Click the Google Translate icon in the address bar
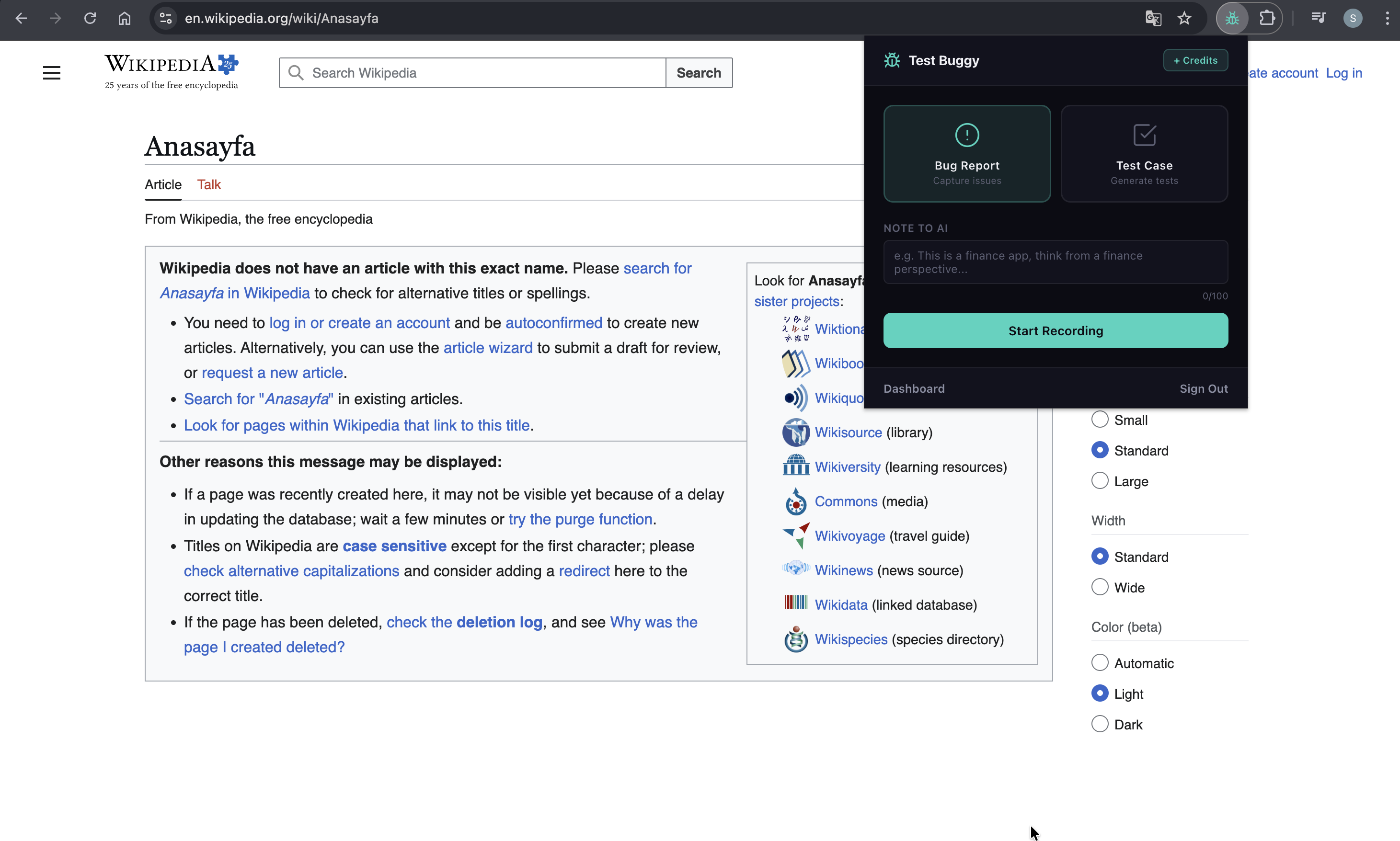This screenshot has width=1400, height=841. click(x=1153, y=18)
